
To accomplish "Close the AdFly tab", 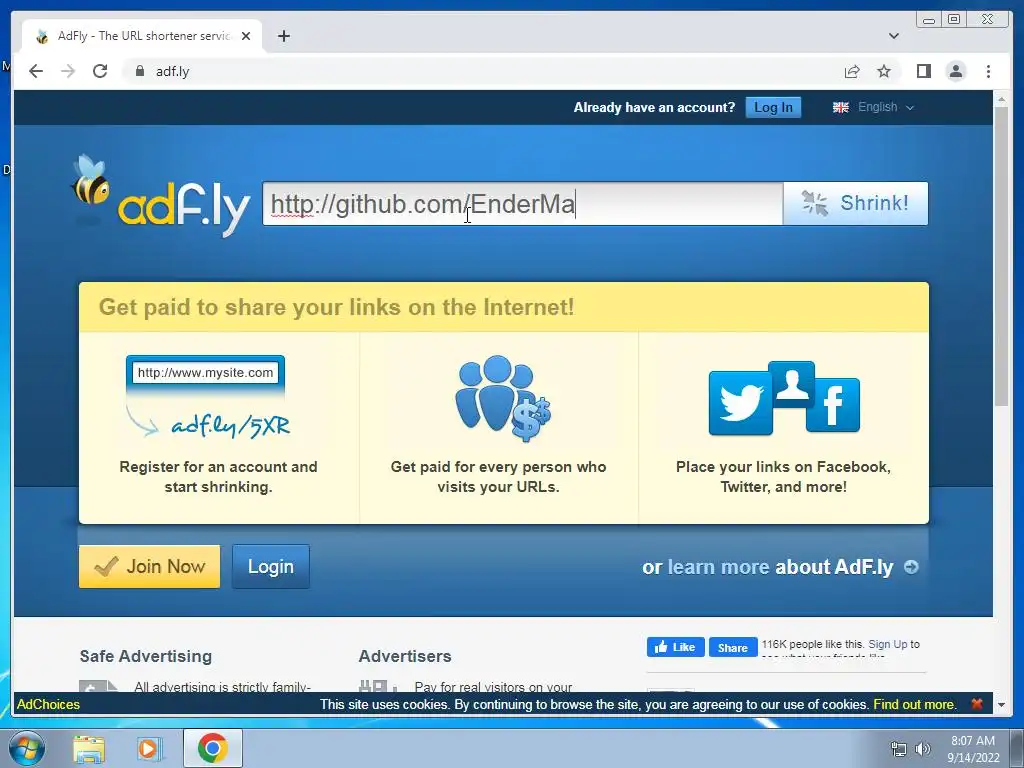I will click(x=246, y=36).
